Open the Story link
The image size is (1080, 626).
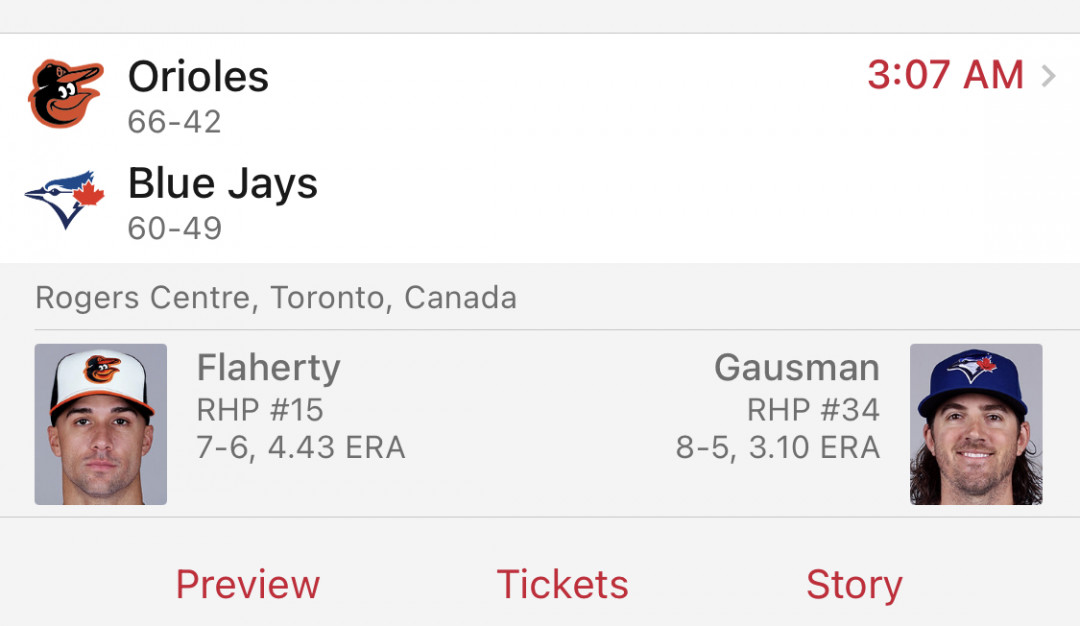pyautogui.click(x=854, y=586)
